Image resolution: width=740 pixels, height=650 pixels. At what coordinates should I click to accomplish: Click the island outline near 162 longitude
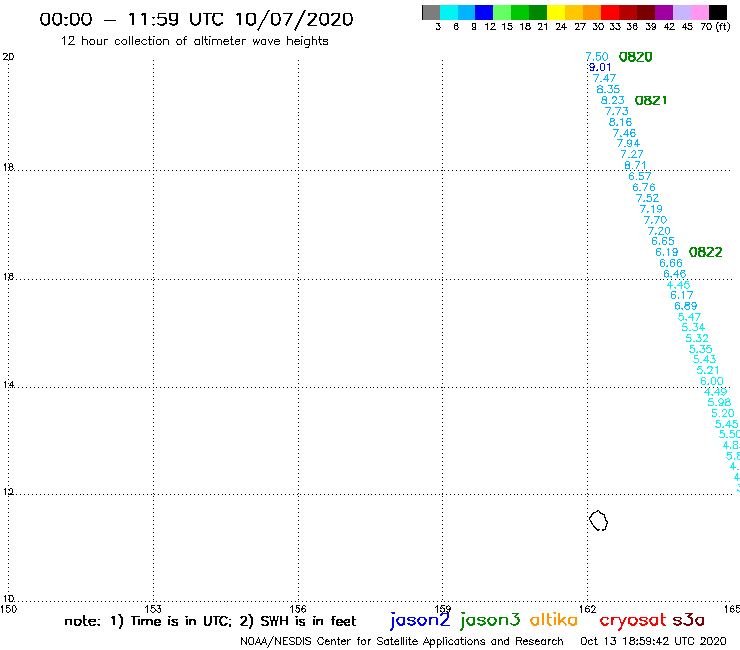[598, 520]
